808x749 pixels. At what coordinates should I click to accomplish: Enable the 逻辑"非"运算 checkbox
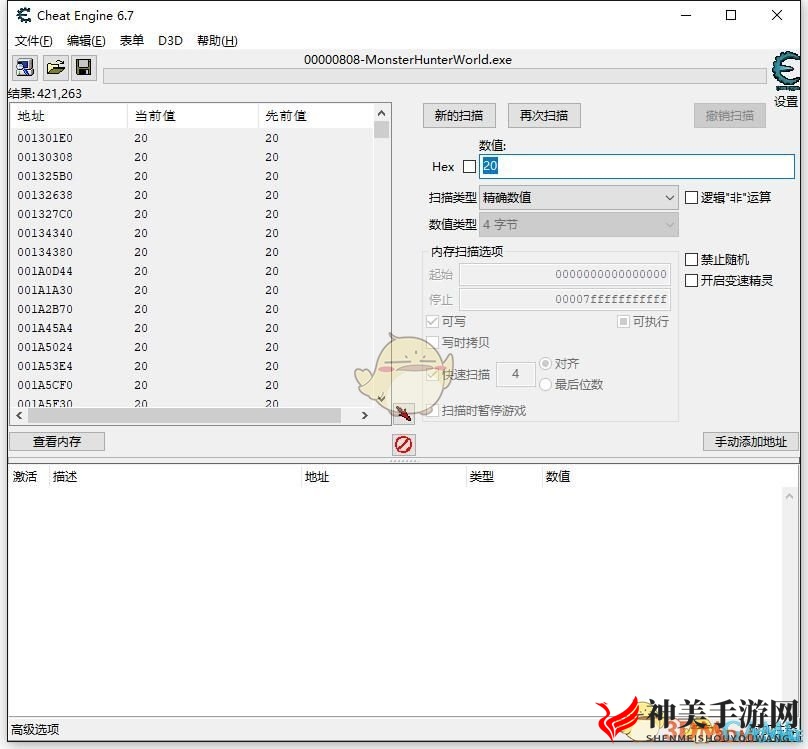pyautogui.click(x=692, y=197)
